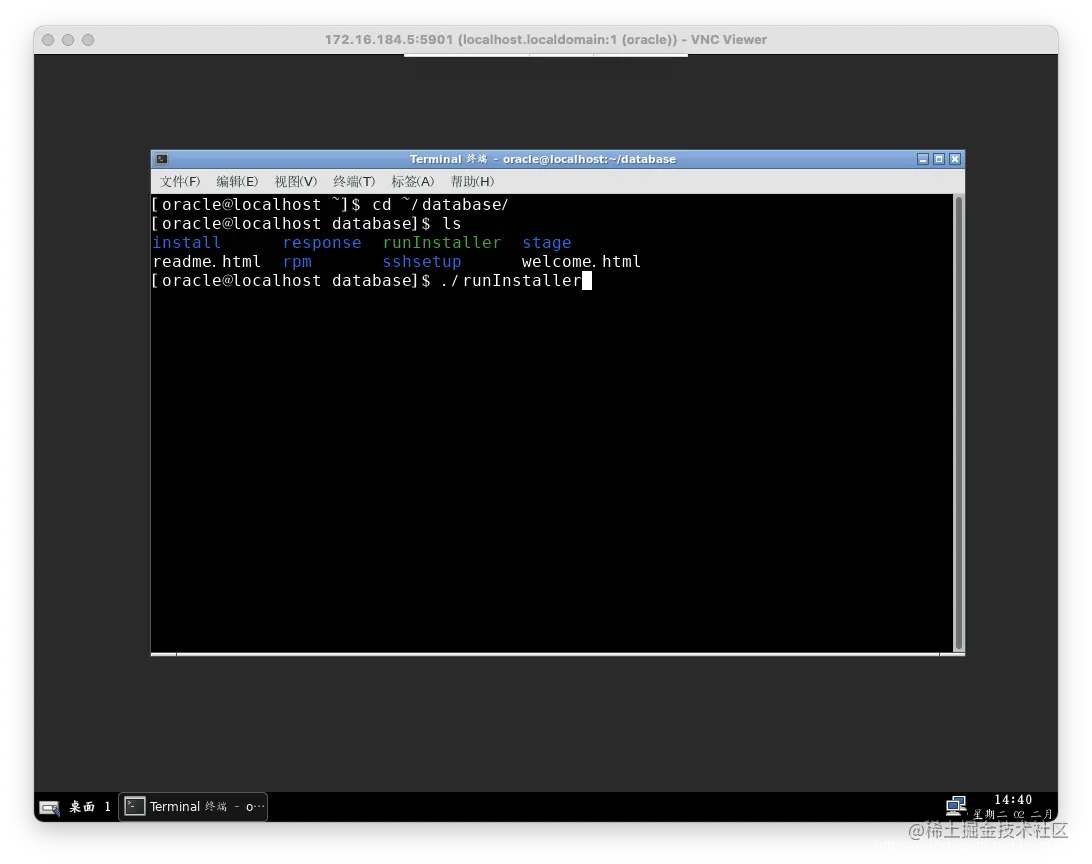Image resolution: width=1092 pixels, height=864 pixels.
Task: Open the 视图(V) menu
Action: pos(295,182)
